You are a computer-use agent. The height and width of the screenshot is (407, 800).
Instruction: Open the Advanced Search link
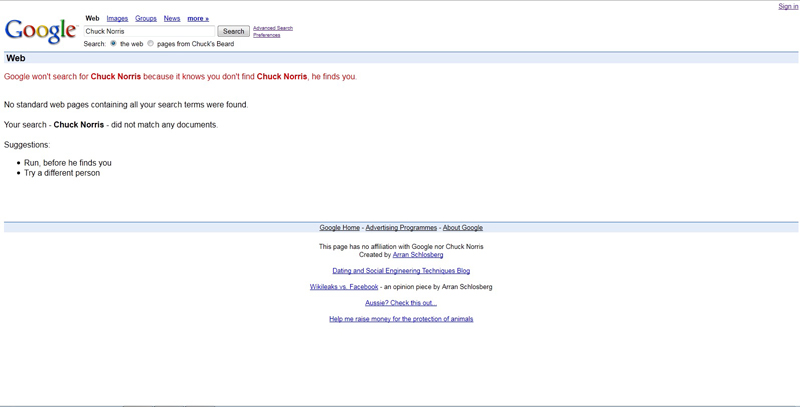pos(273,28)
